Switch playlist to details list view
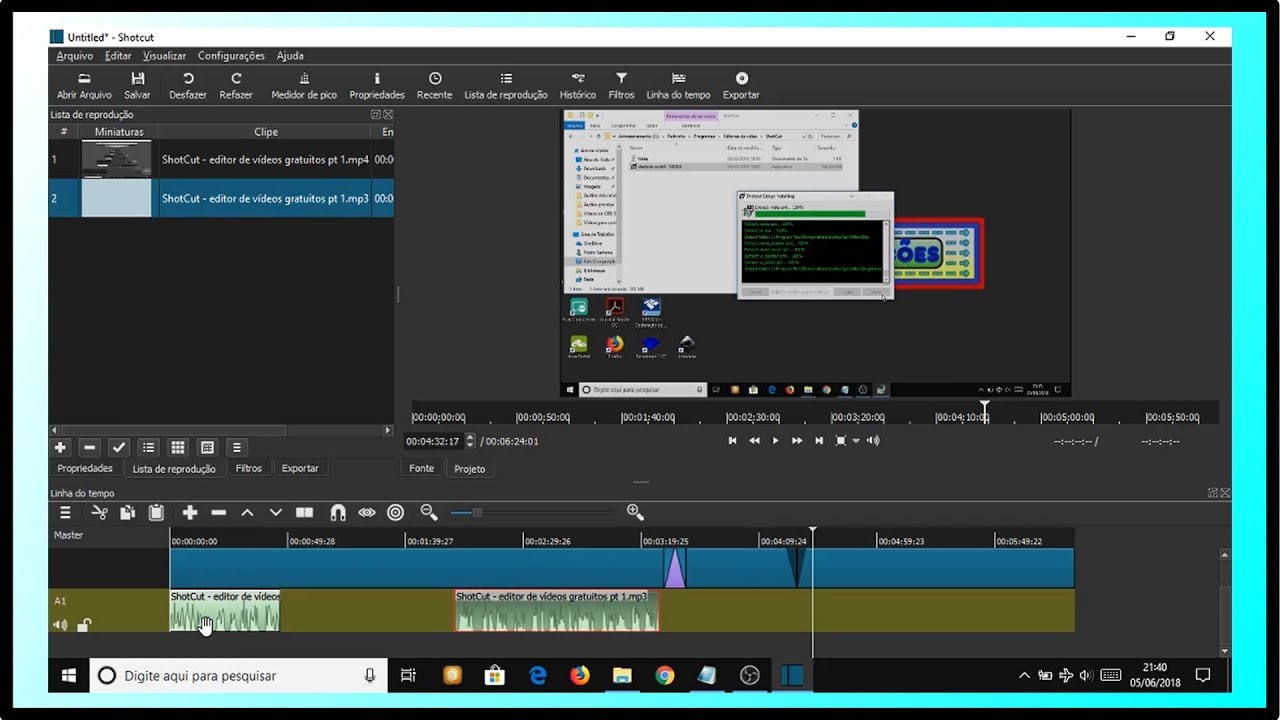The width and height of the screenshot is (1280, 720). click(x=148, y=447)
